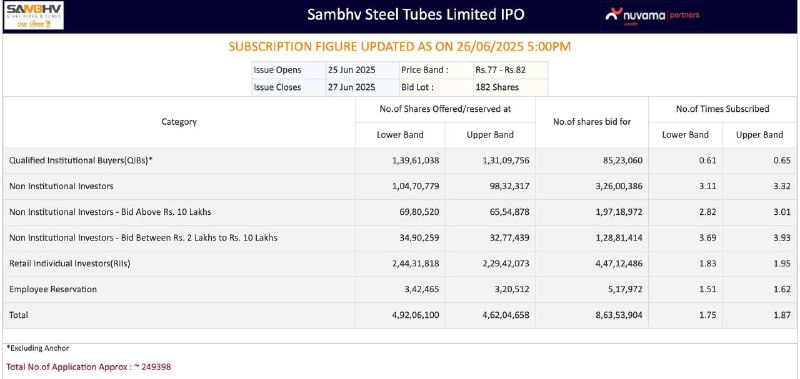Viewport: 800px width, 379px height.
Task: Click the Price Band Rs.77 - Rs.82 value
Action: [x=497, y=70]
